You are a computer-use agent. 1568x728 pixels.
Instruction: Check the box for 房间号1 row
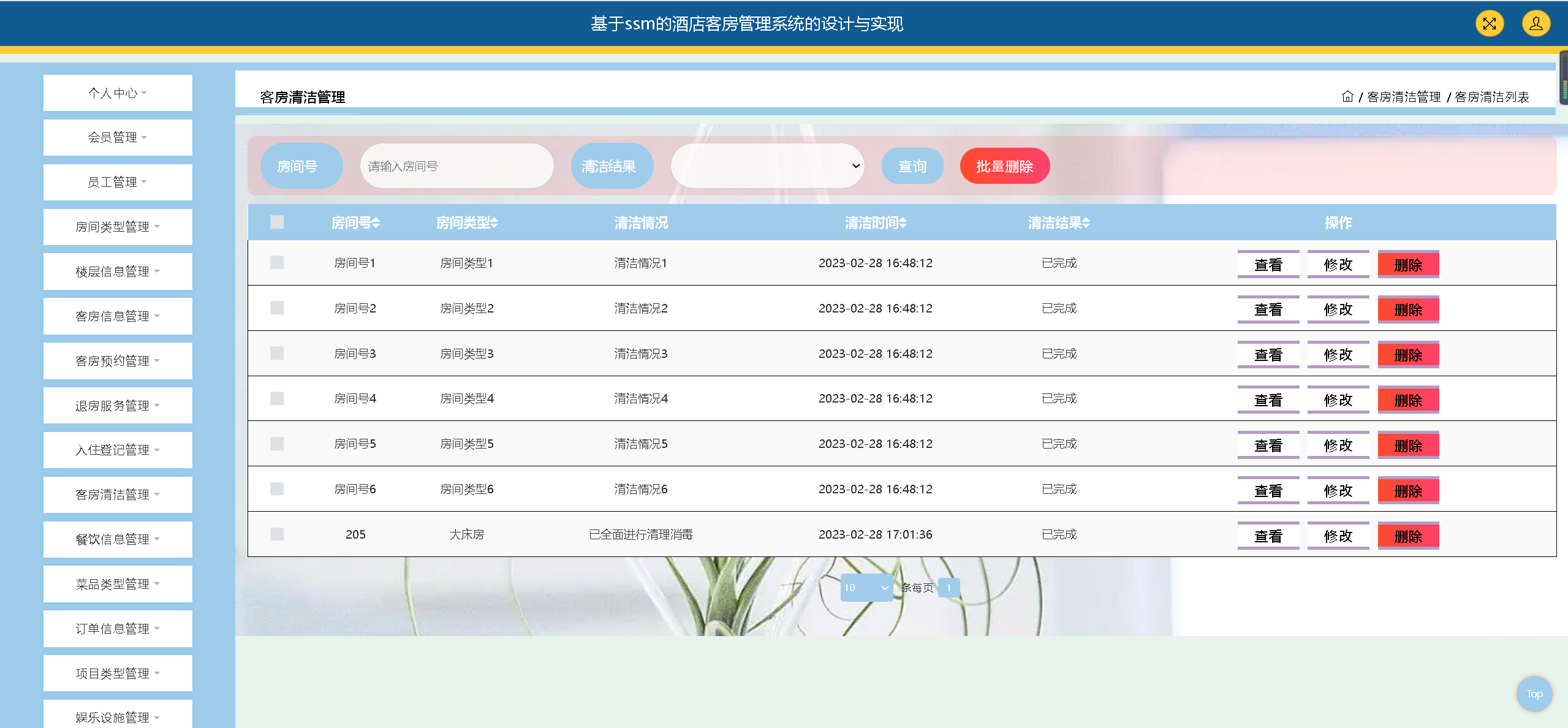pos(277,263)
